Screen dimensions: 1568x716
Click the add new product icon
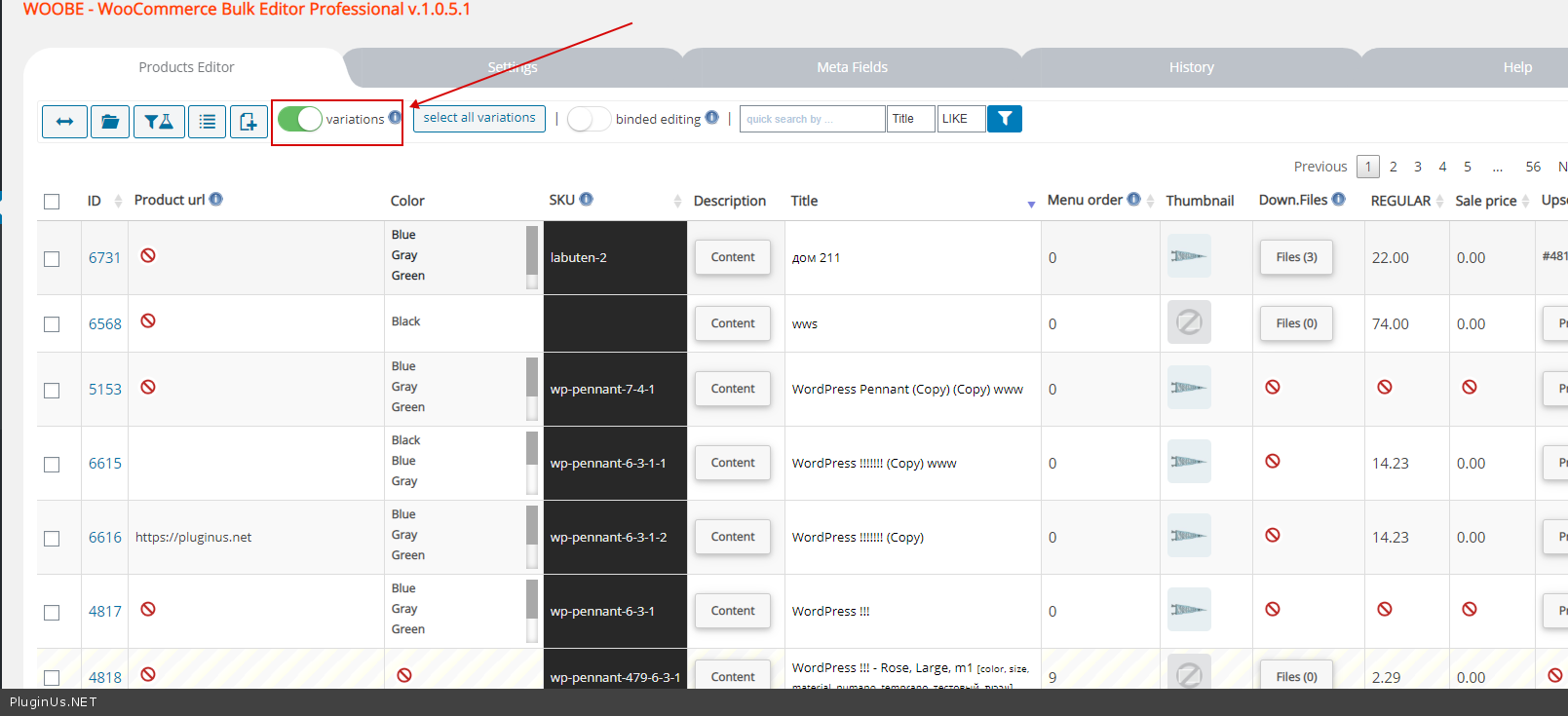tap(249, 122)
